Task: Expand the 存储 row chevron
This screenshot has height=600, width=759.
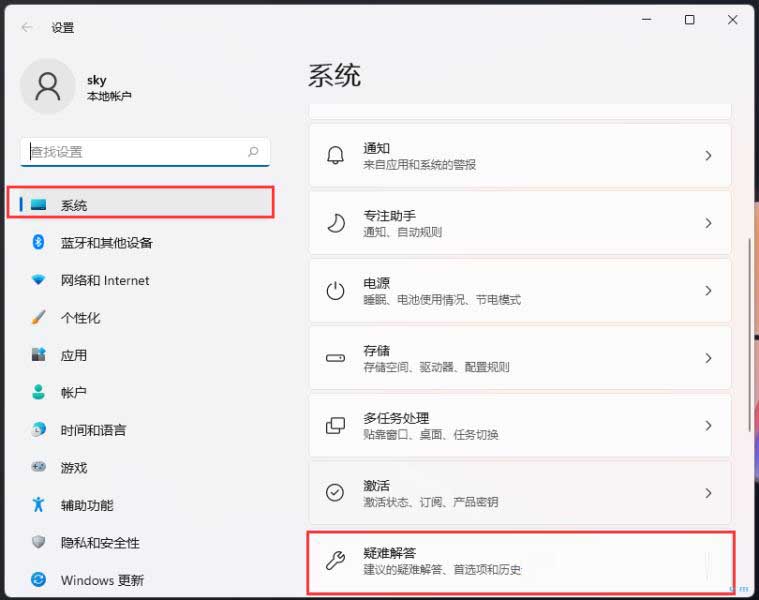Action: coord(708,358)
